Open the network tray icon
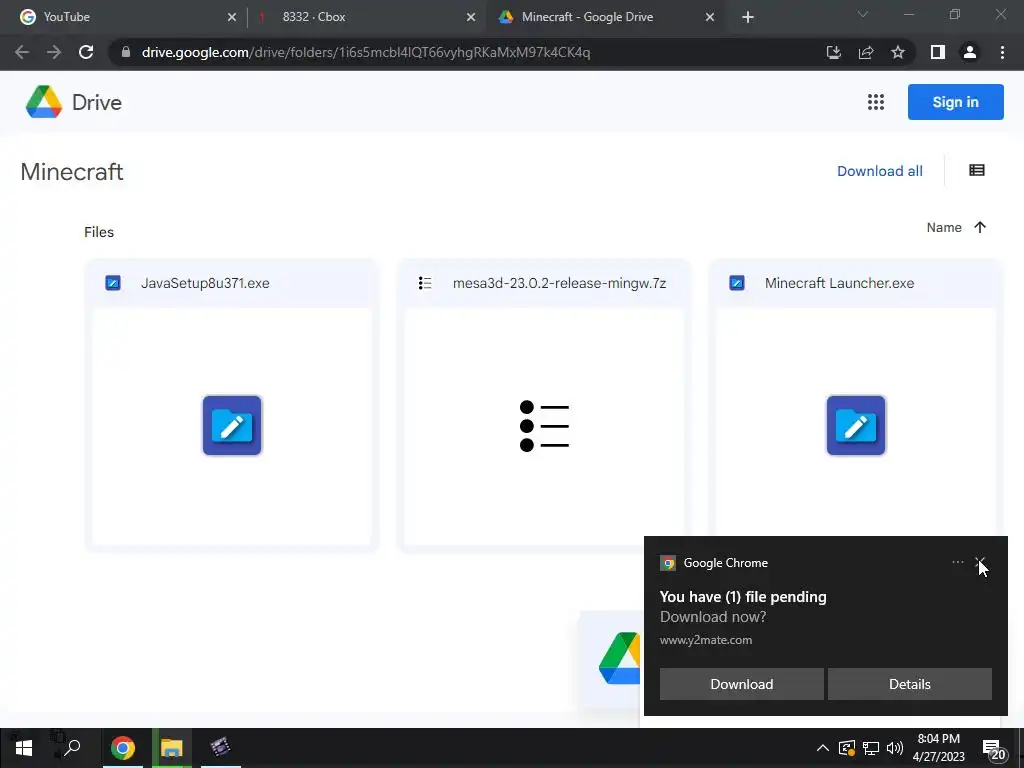 click(871, 748)
